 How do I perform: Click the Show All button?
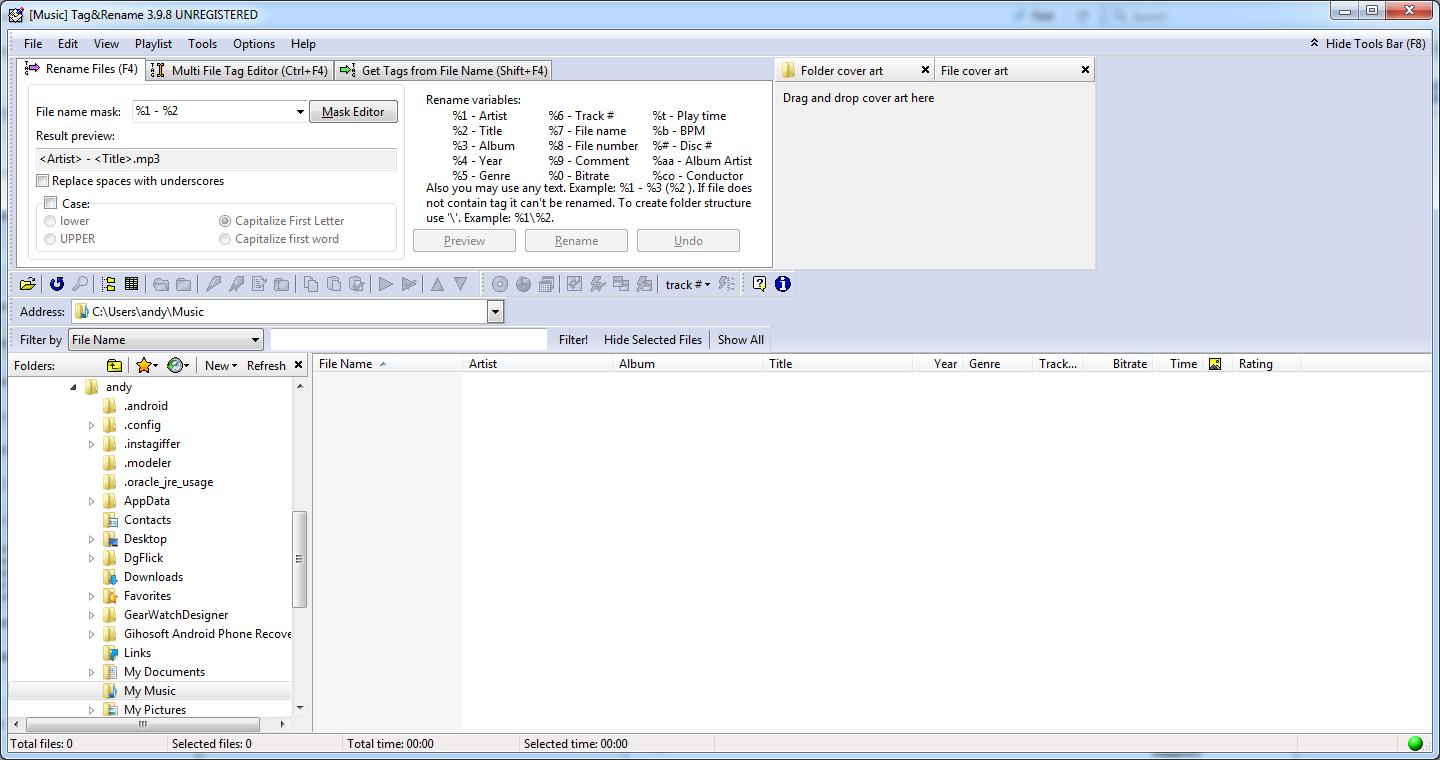pos(741,340)
